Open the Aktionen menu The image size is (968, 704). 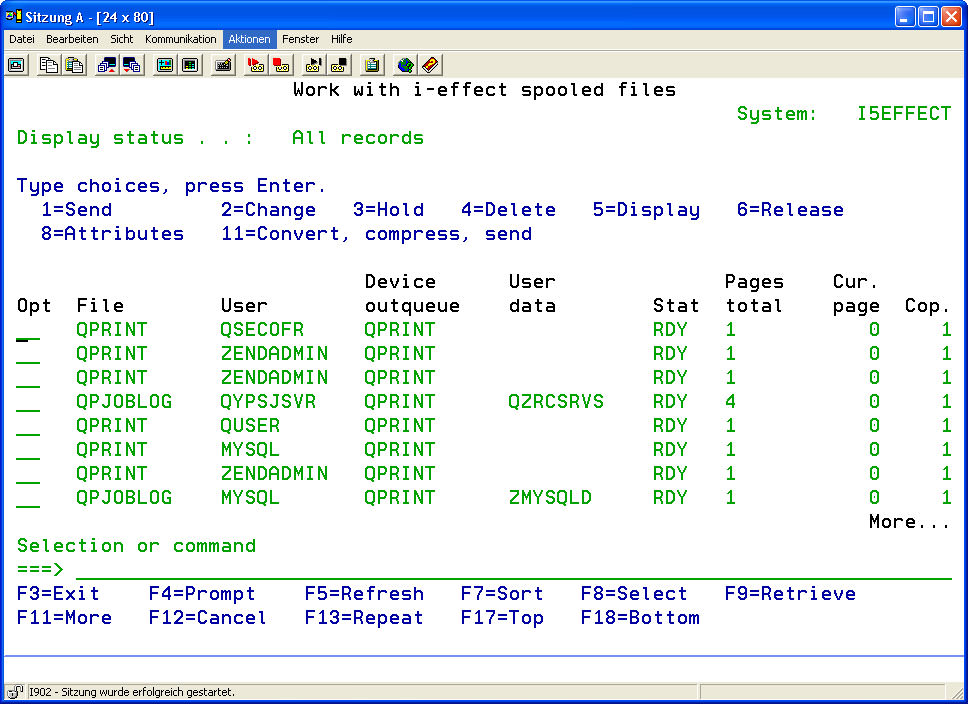(x=248, y=39)
